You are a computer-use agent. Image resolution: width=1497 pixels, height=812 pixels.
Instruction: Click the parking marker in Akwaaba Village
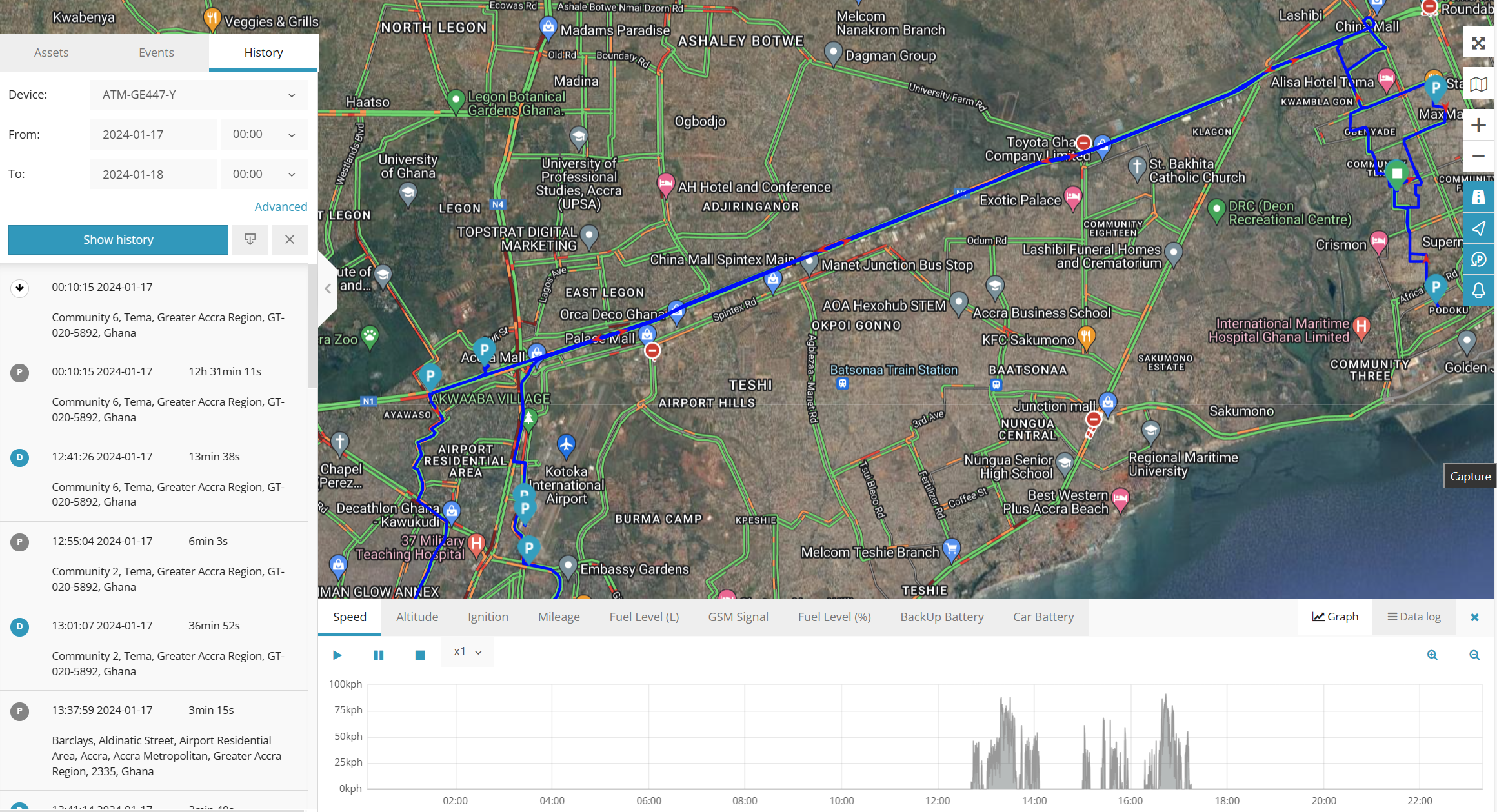pos(430,377)
